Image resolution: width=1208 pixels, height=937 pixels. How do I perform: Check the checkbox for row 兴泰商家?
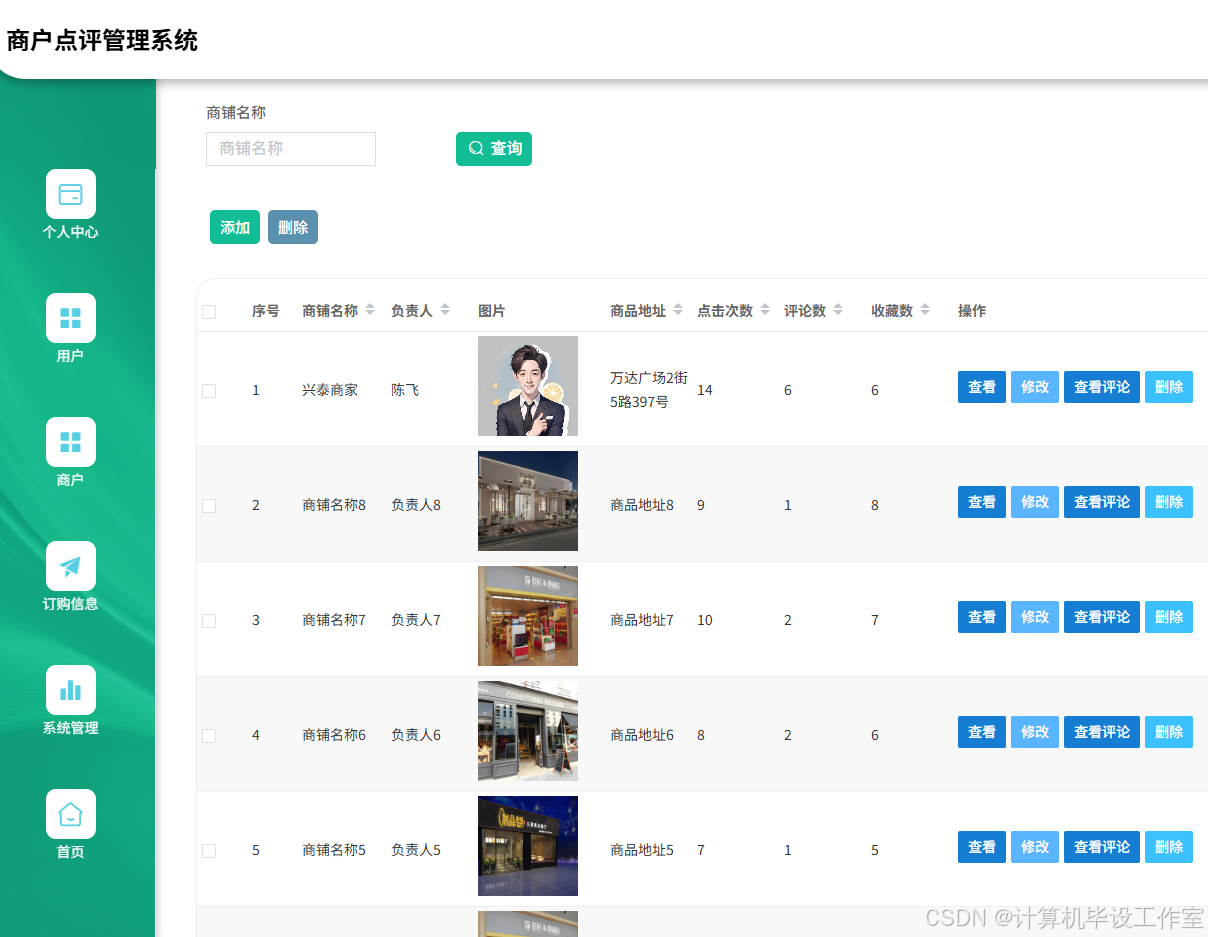point(209,391)
